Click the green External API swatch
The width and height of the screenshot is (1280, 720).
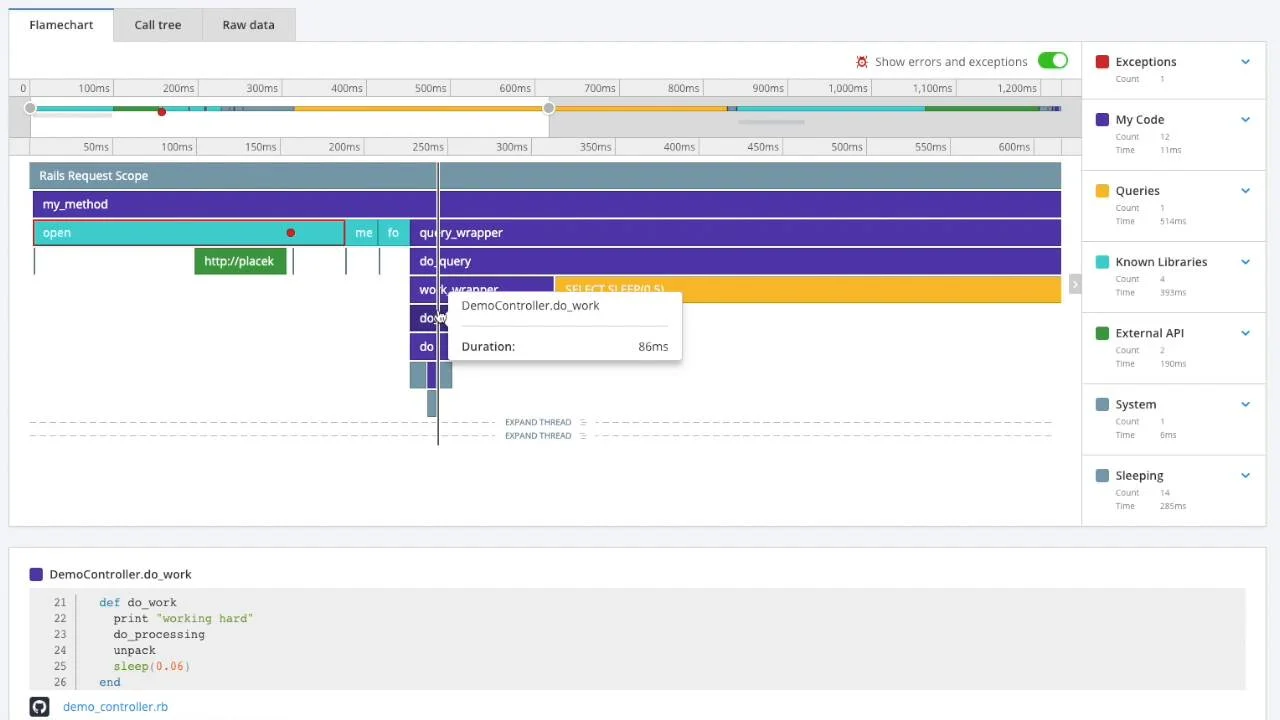[x=1102, y=333]
